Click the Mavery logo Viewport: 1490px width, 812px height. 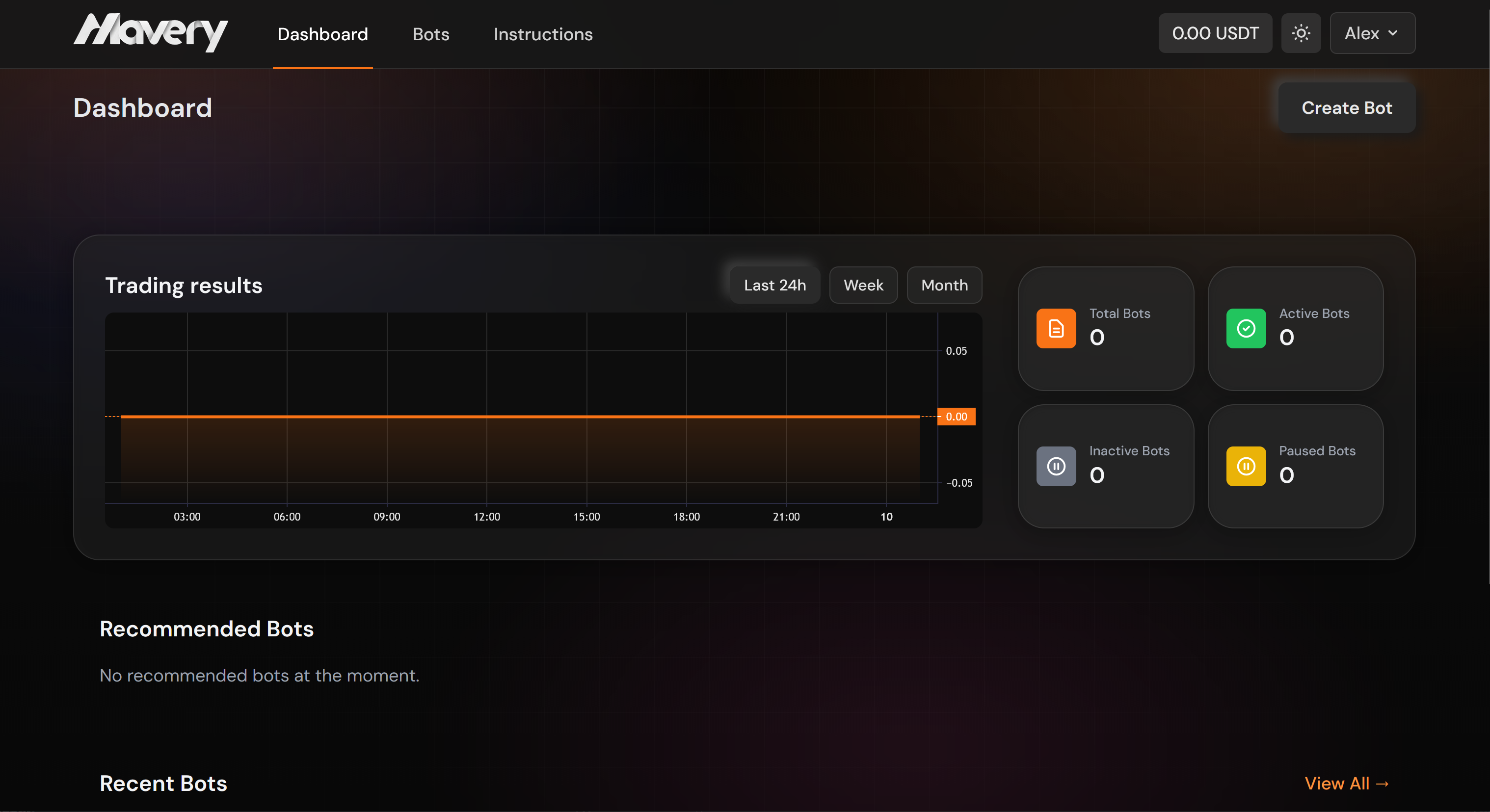pos(151,32)
